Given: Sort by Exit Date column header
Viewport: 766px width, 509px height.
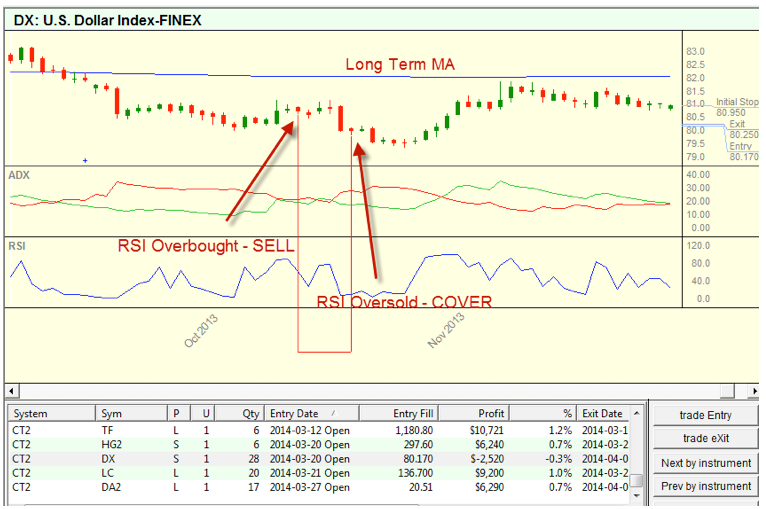Looking at the screenshot, I should click(603, 414).
